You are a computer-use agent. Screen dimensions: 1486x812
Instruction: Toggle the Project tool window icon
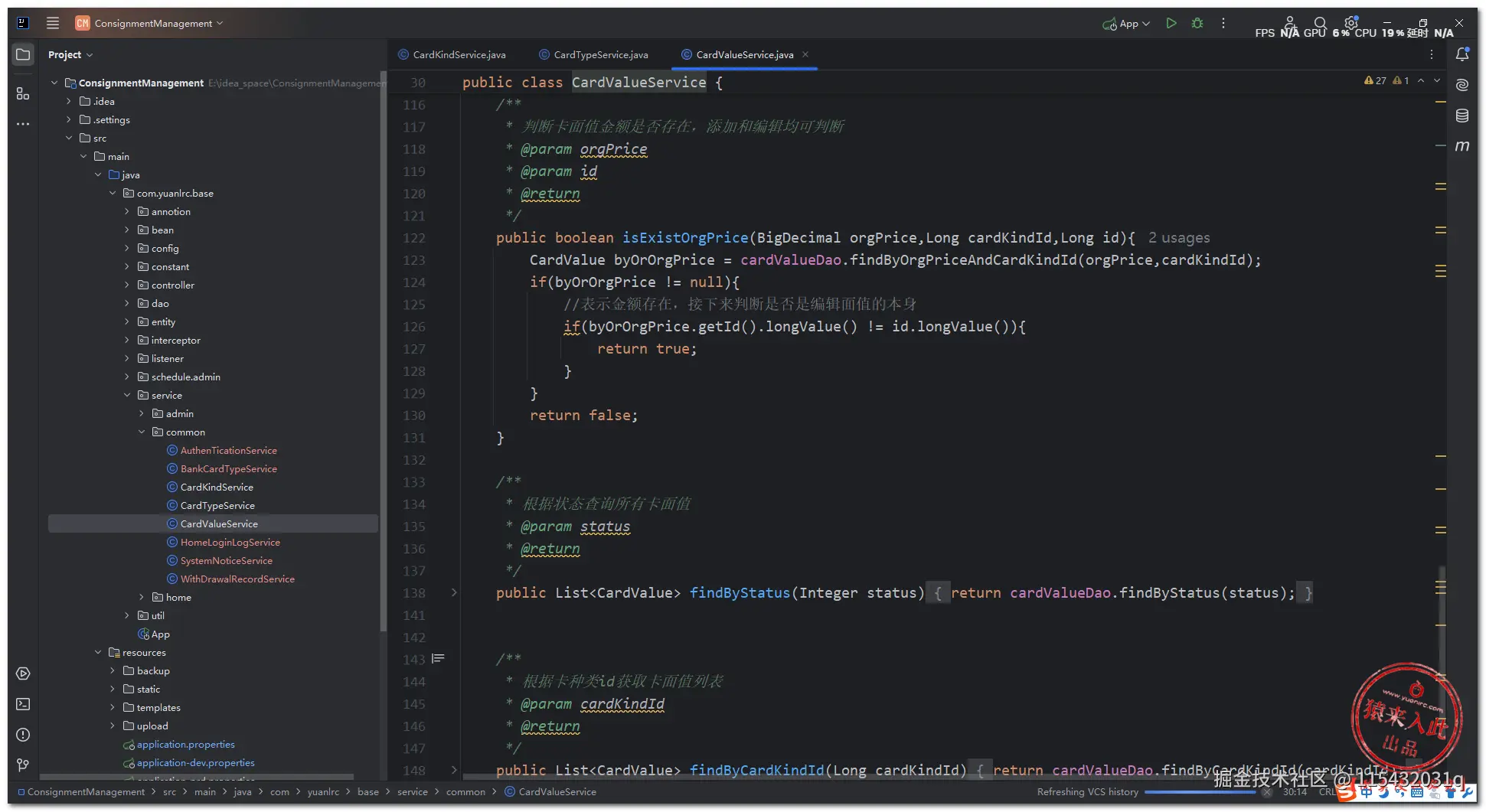(23, 54)
